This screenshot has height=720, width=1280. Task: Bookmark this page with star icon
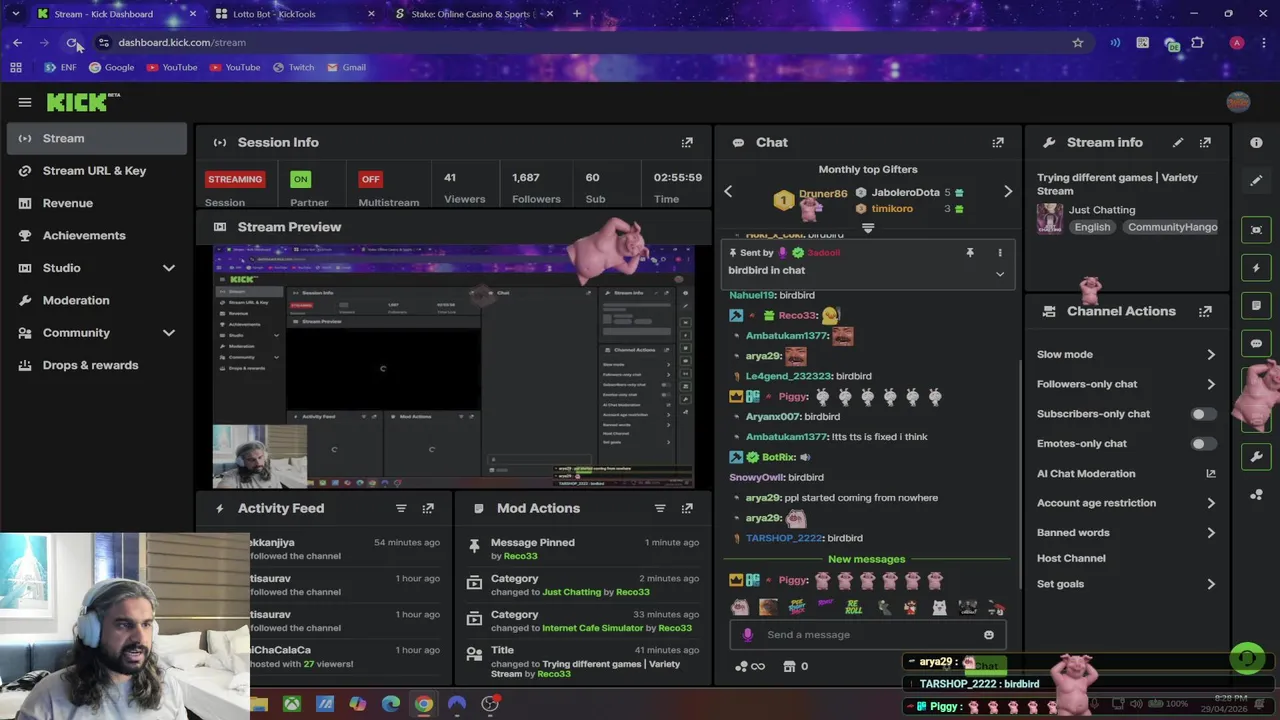coord(1077,43)
